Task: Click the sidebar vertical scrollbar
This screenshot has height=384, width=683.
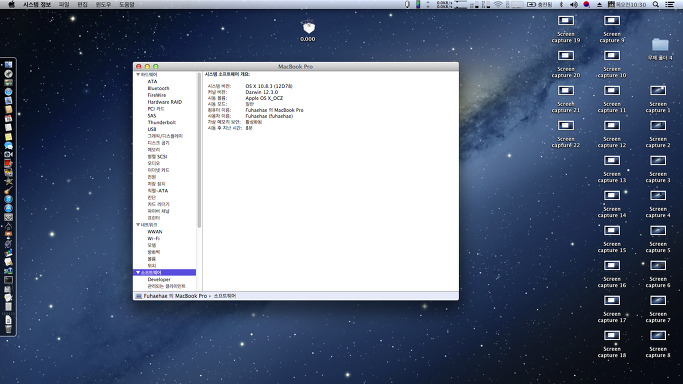Action: [199, 150]
